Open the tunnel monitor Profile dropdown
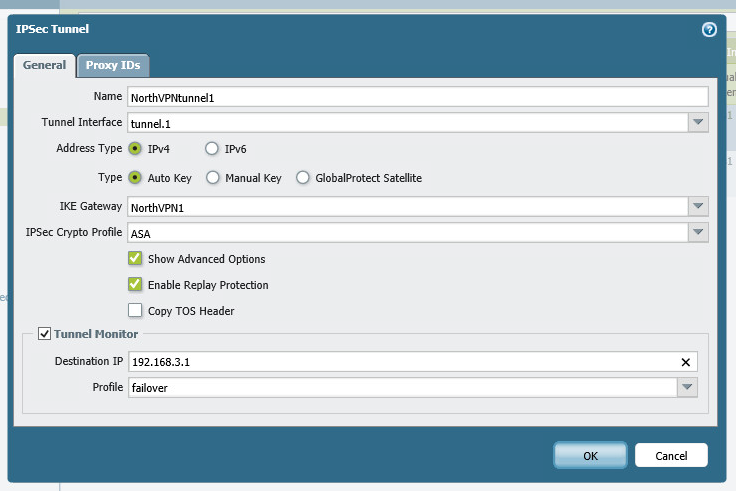Image resolution: width=736 pixels, height=491 pixels. (x=687, y=388)
